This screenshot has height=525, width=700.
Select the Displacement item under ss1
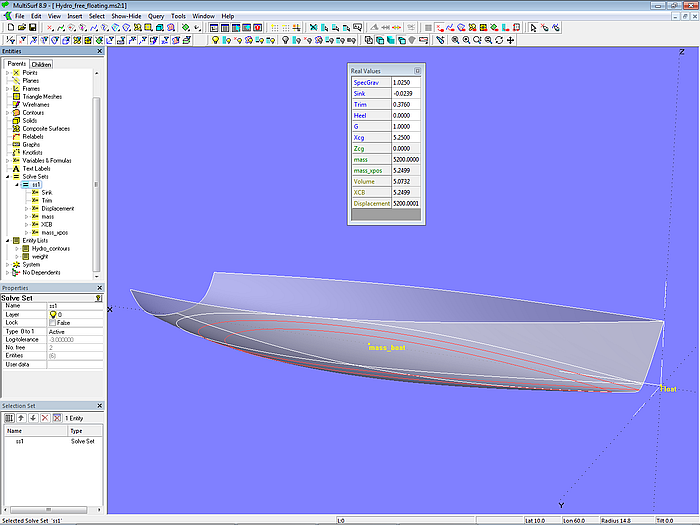click(58, 208)
